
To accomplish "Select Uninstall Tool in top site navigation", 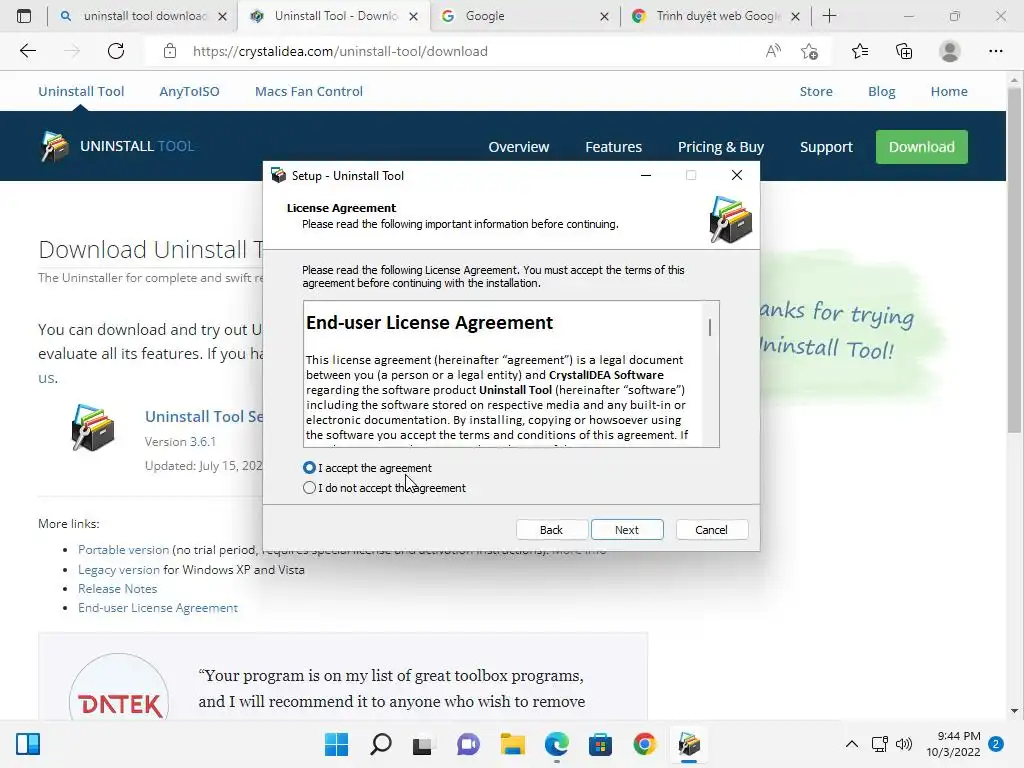I will [x=81, y=91].
